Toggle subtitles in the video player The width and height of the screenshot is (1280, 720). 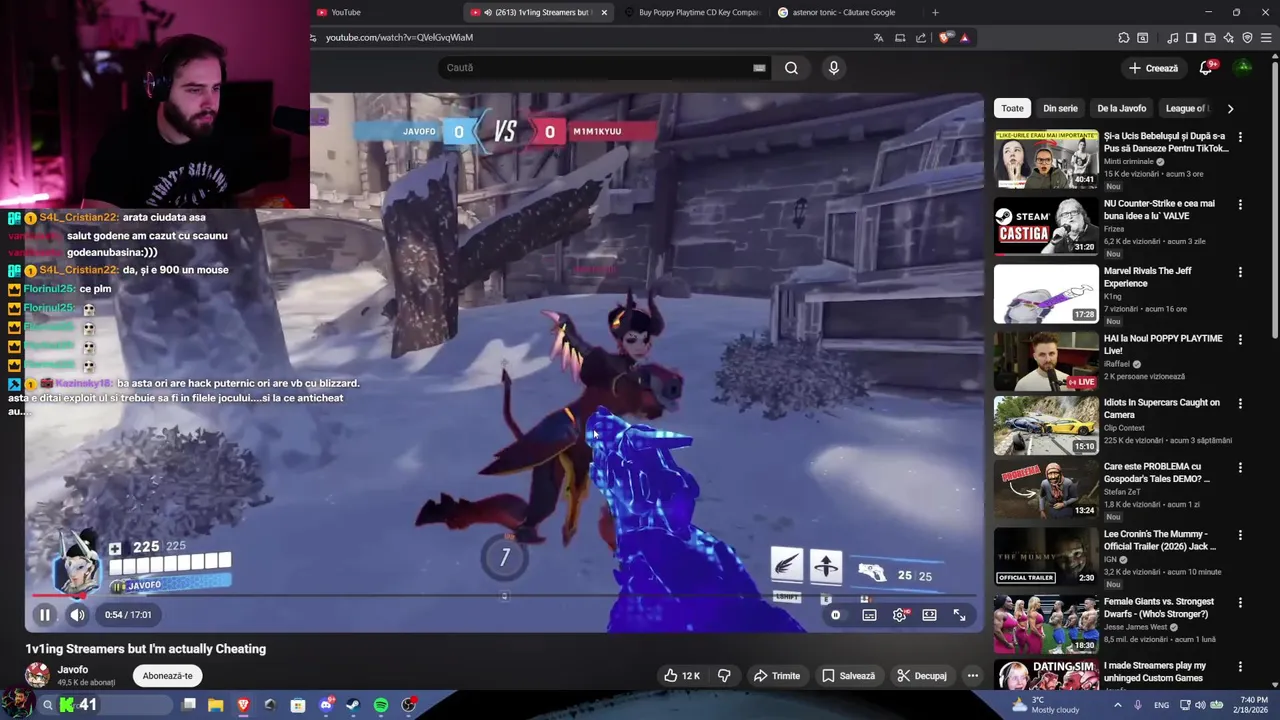coord(869,615)
